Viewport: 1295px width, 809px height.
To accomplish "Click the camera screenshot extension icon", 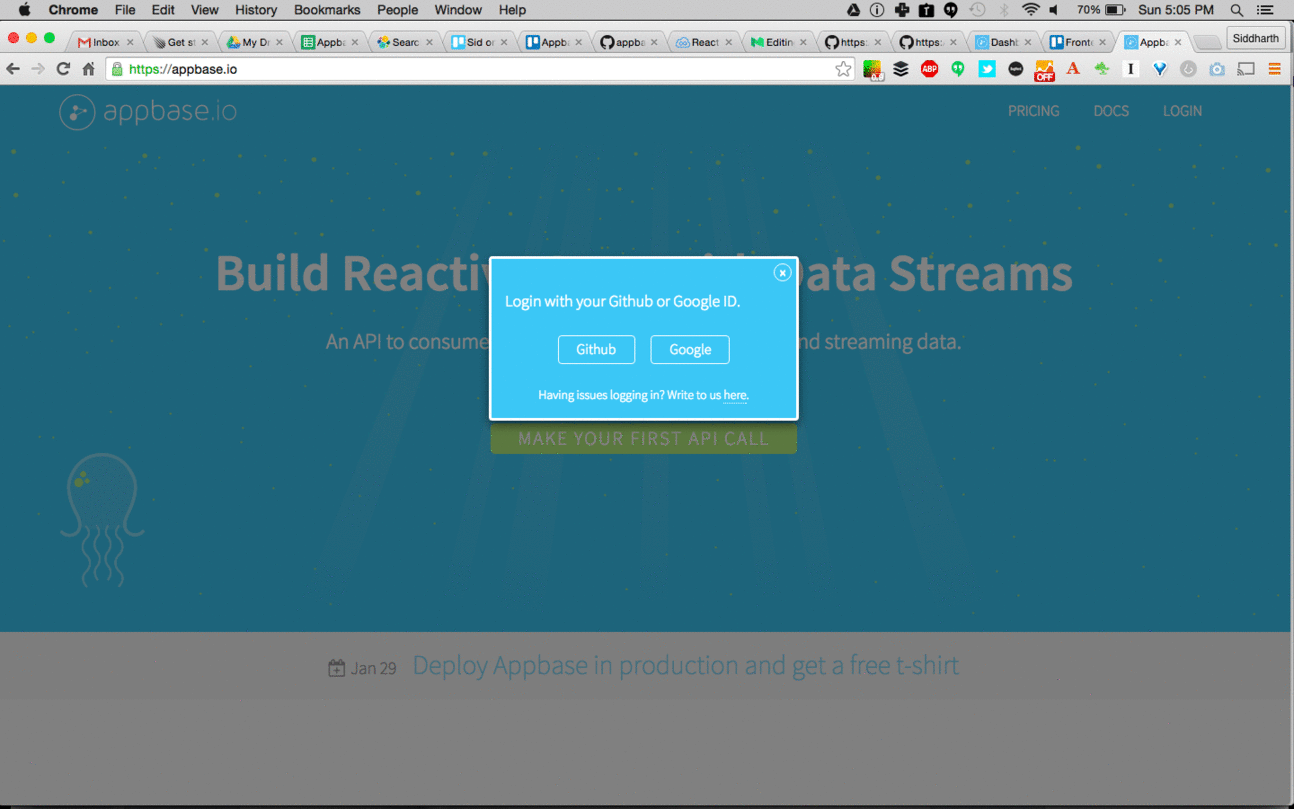I will pos(1217,69).
